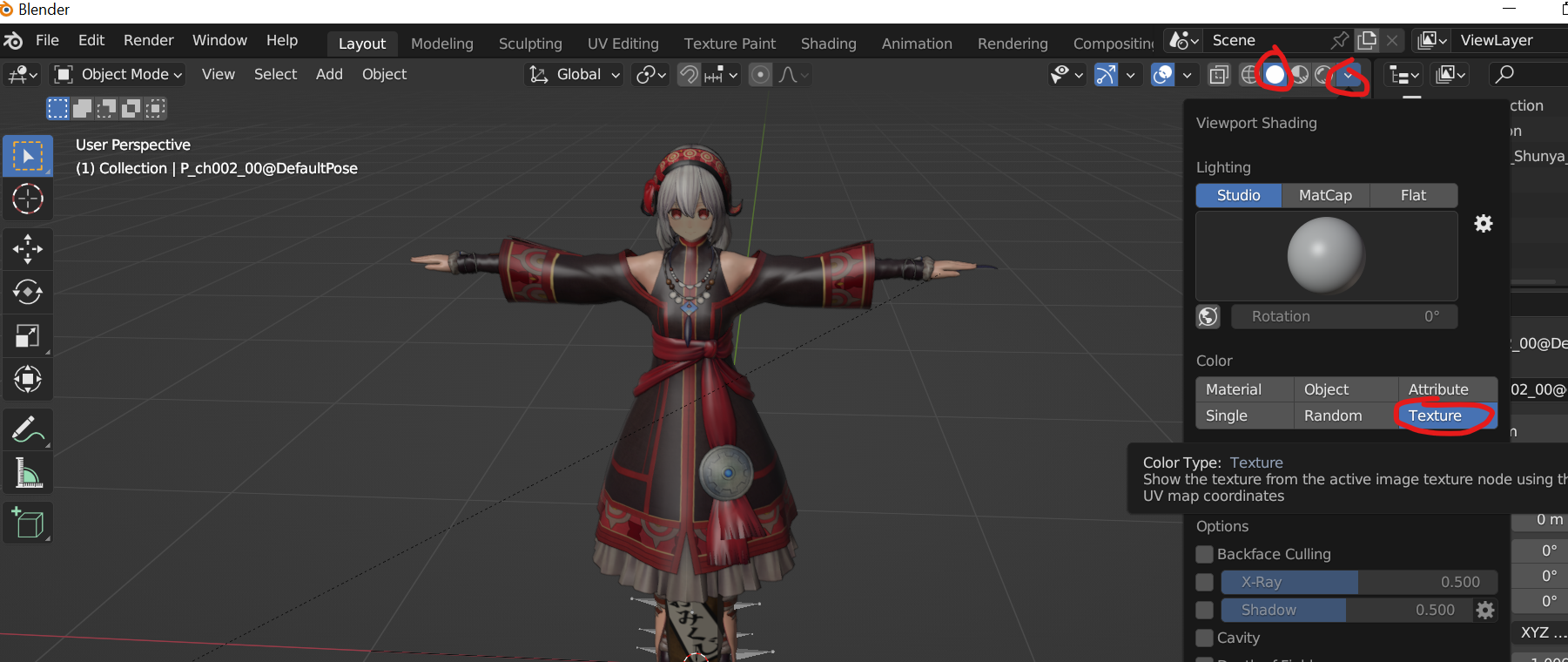Select MatCap lighting
The image size is (1568, 662).
click(x=1325, y=196)
